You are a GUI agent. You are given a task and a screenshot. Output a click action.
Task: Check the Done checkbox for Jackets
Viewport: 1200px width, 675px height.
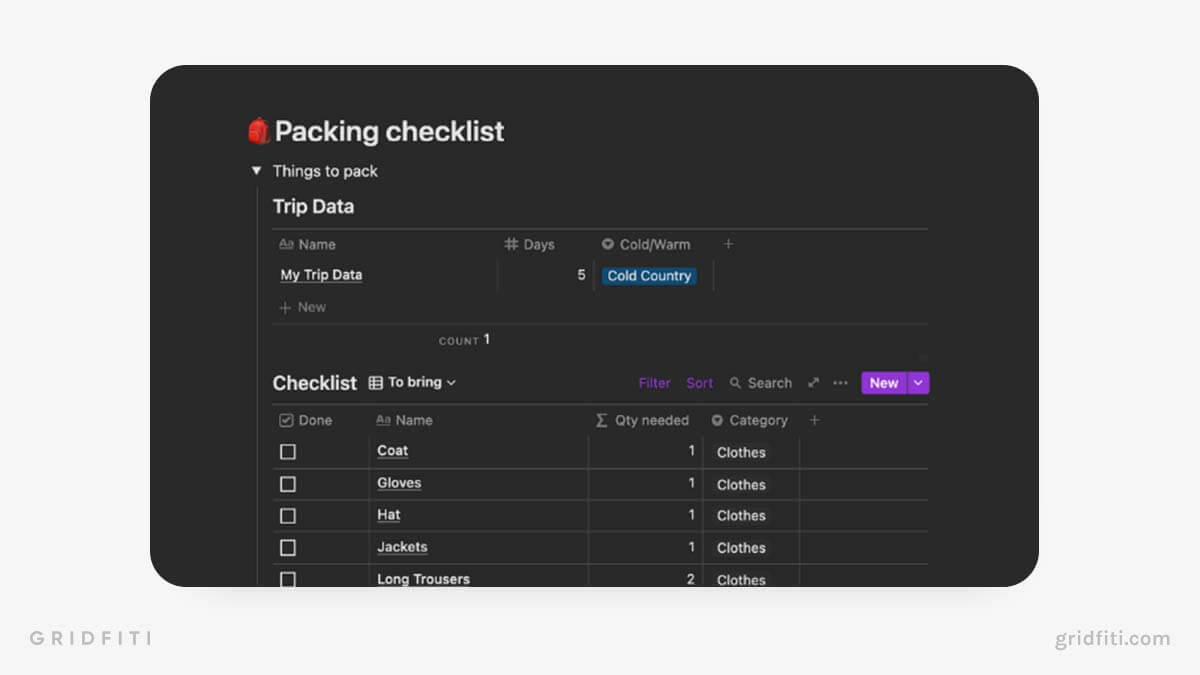288,547
